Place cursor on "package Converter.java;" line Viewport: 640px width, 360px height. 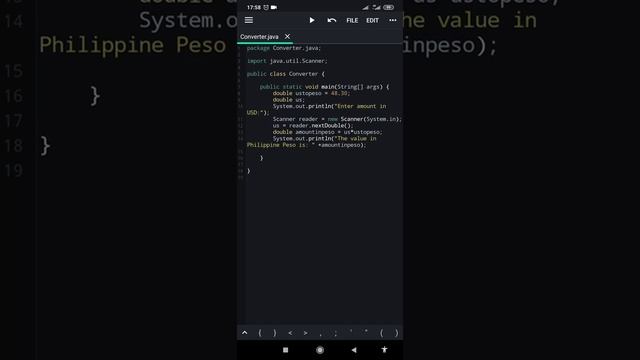[x=284, y=48]
